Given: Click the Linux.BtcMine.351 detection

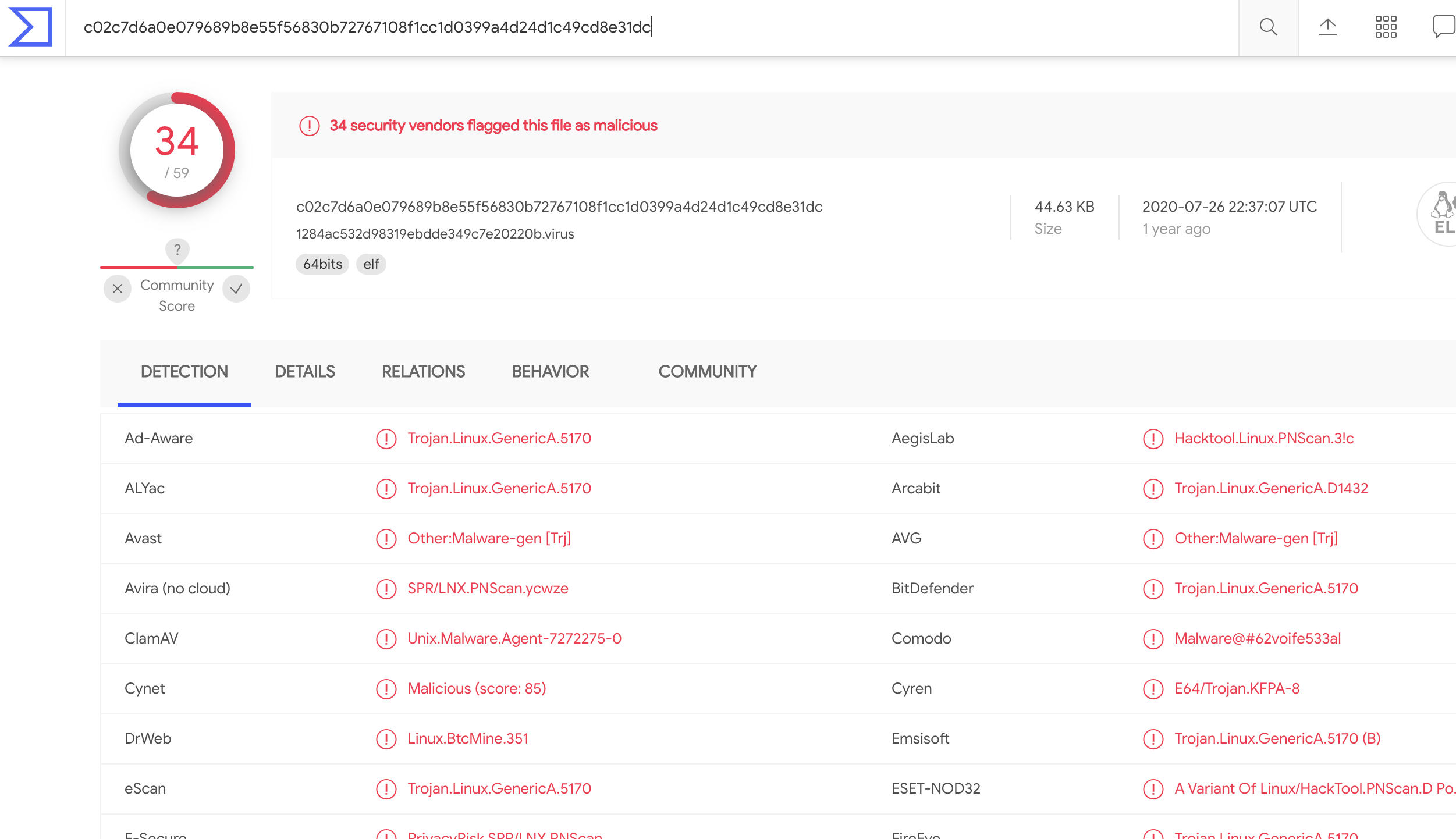Looking at the screenshot, I should (x=468, y=739).
